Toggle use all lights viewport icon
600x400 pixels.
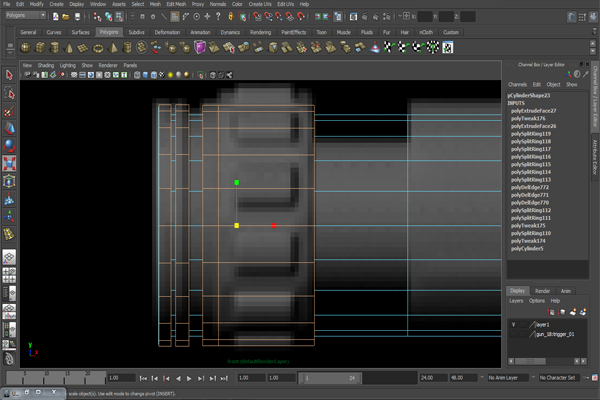pyautogui.click(x=170, y=75)
